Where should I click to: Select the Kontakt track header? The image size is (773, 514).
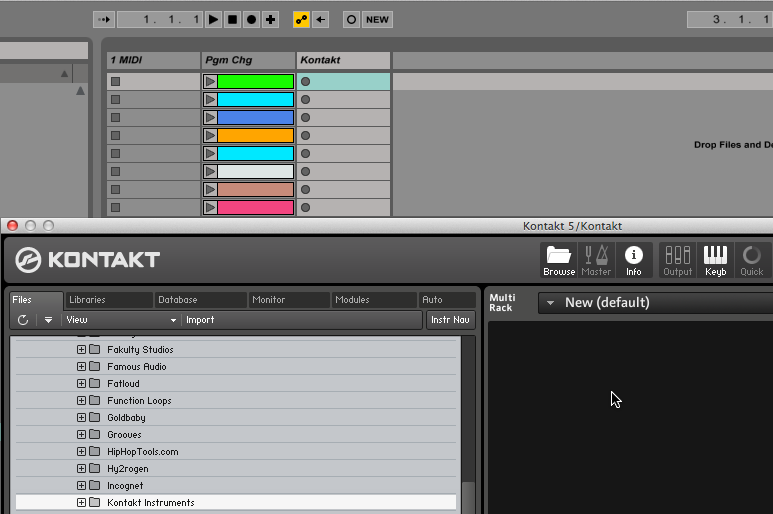(x=343, y=60)
